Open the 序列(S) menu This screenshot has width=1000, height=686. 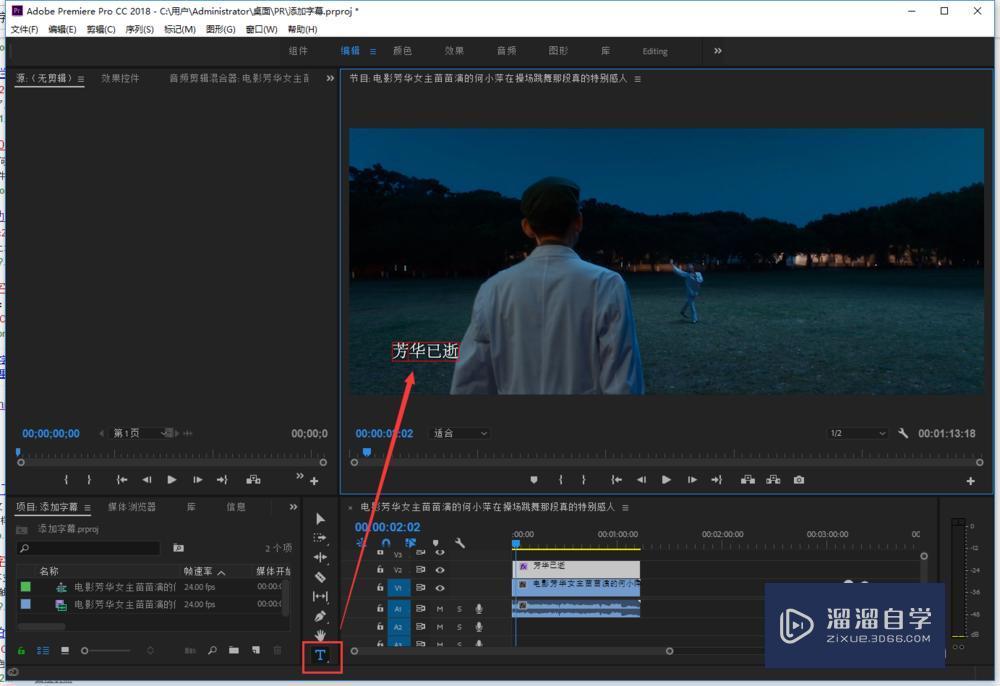coord(140,30)
